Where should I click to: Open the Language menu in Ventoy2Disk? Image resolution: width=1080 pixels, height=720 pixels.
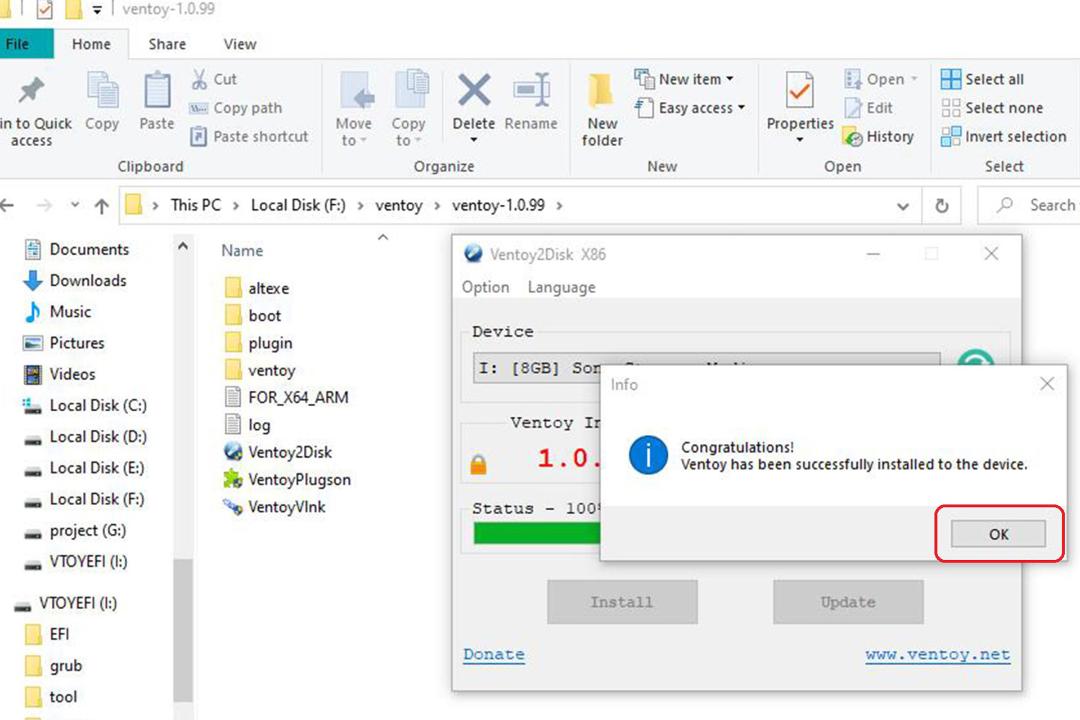(561, 287)
